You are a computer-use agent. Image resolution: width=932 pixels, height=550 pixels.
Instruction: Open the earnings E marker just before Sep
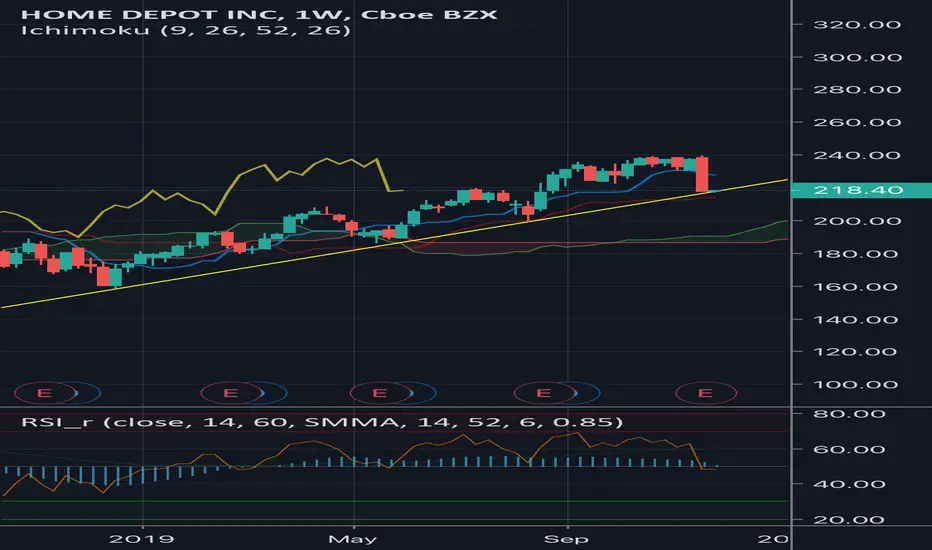544,393
